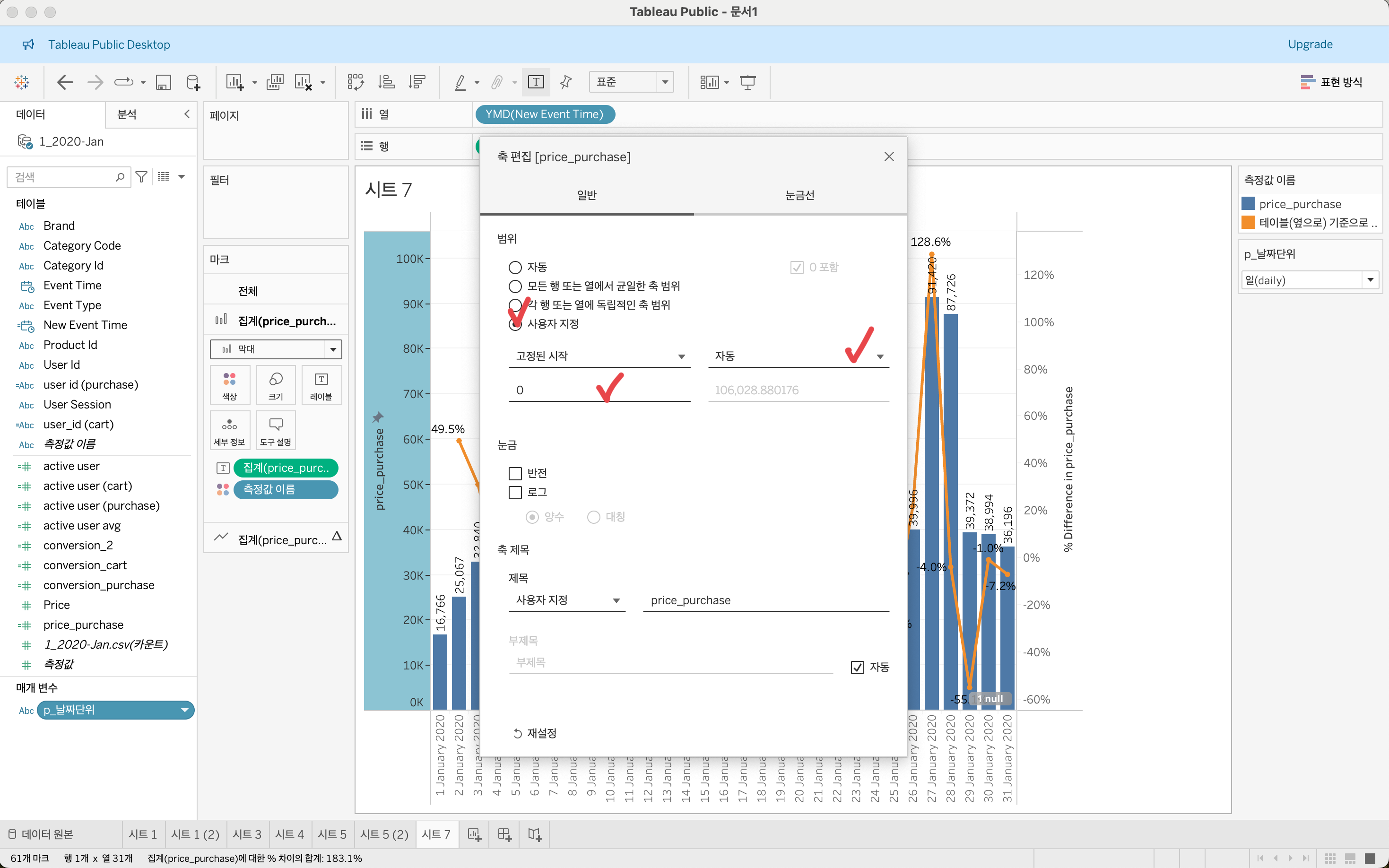Click the save icon in toolbar
The width and height of the screenshot is (1389, 868).
pyautogui.click(x=163, y=82)
